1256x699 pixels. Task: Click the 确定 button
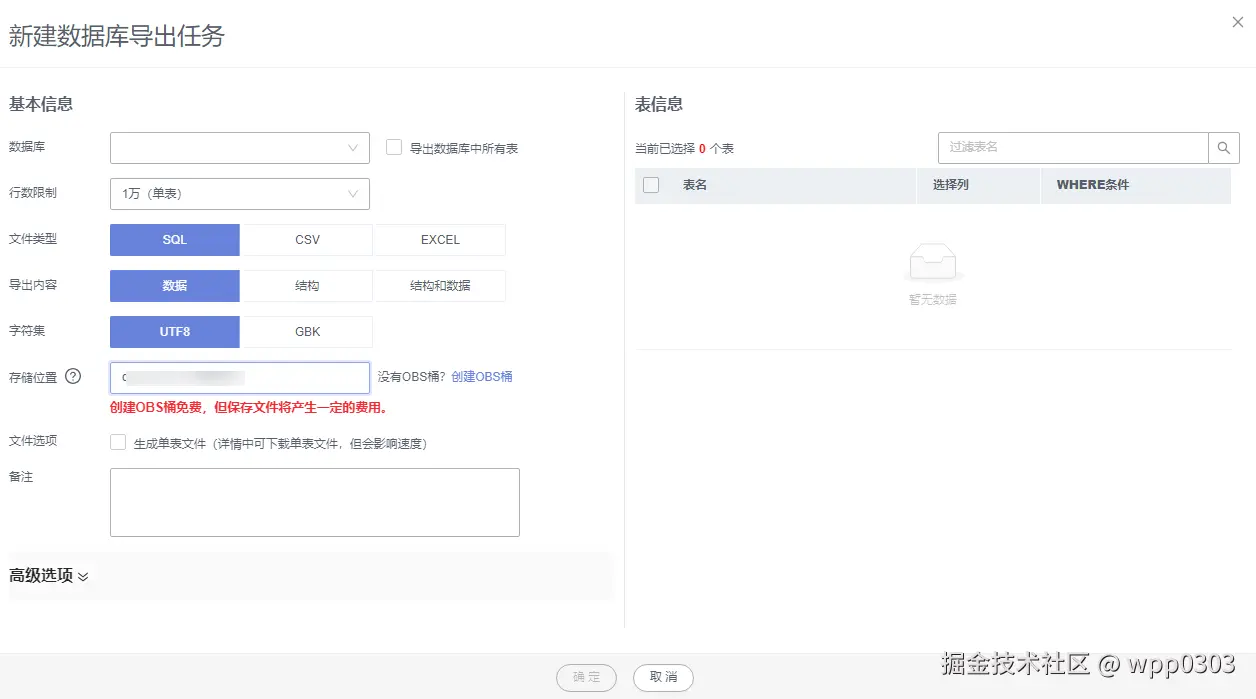(x=586, y=678)
